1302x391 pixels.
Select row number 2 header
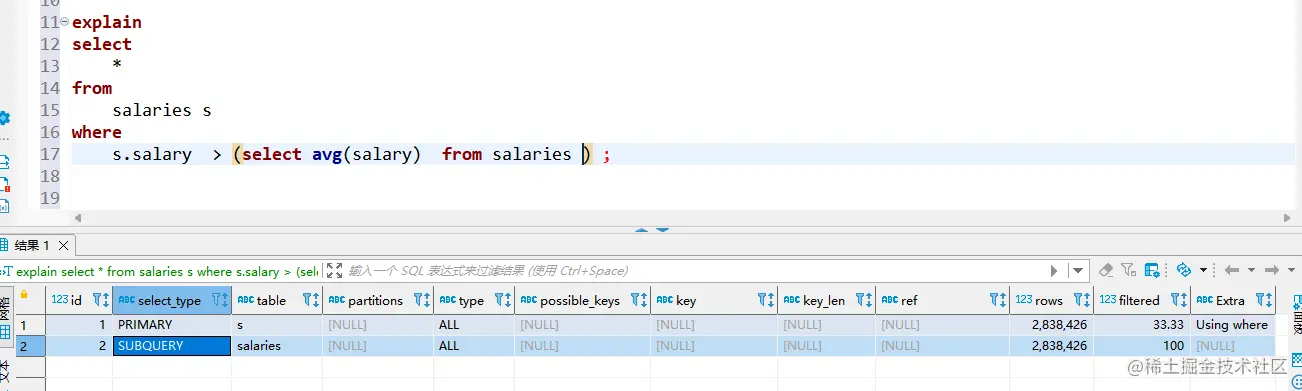(31, 346)
